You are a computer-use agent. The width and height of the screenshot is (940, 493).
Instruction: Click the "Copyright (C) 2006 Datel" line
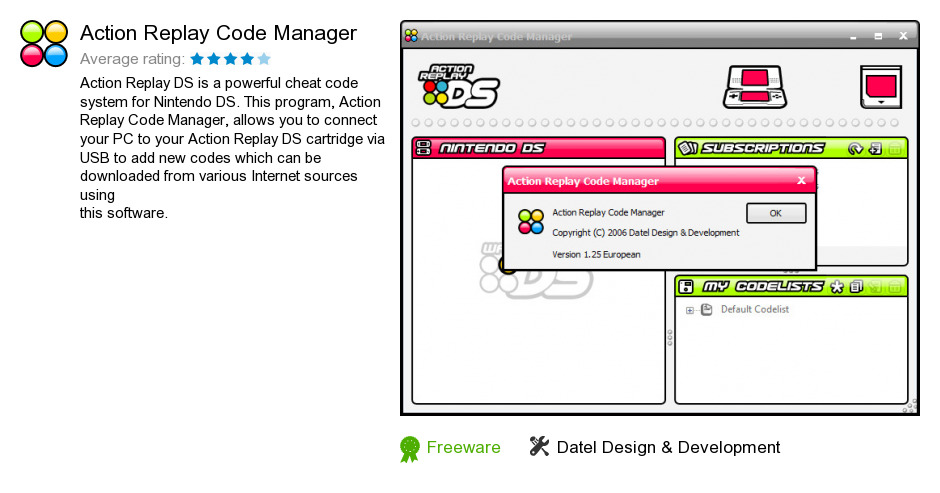point(646,233)
